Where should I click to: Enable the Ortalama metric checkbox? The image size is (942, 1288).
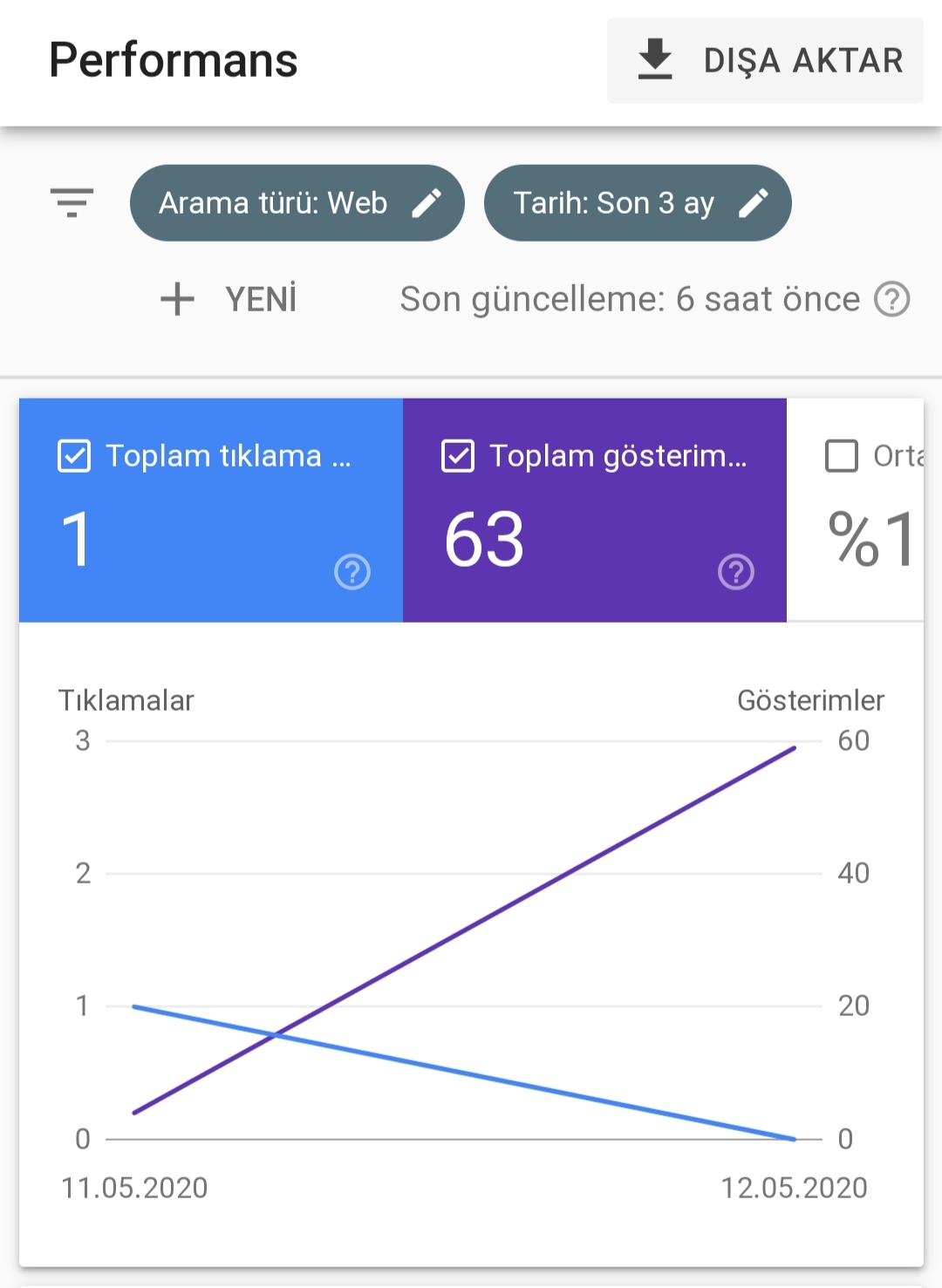(842, 455)
